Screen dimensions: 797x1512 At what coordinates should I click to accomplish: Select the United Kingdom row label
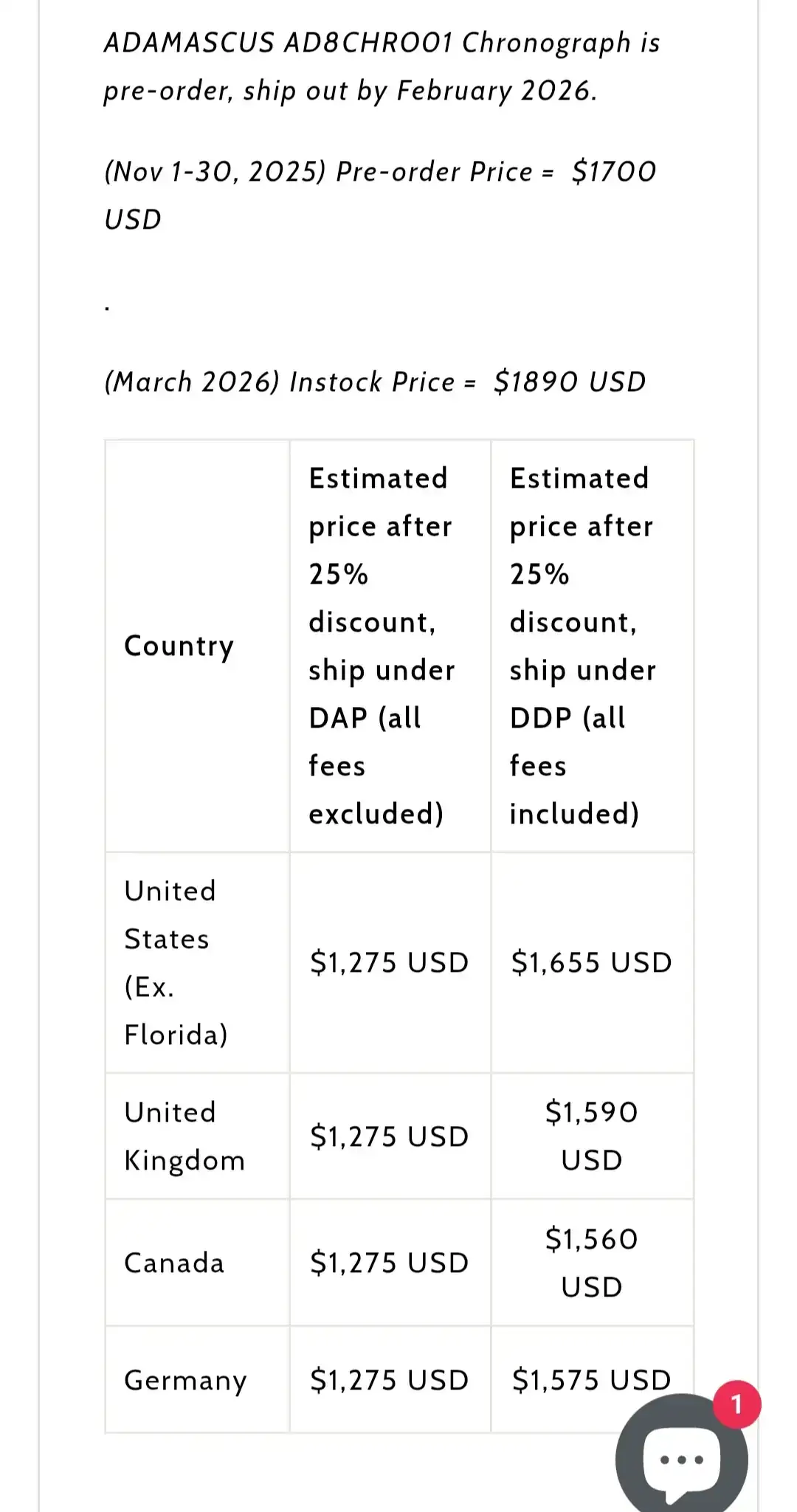tap(184, 1136)
